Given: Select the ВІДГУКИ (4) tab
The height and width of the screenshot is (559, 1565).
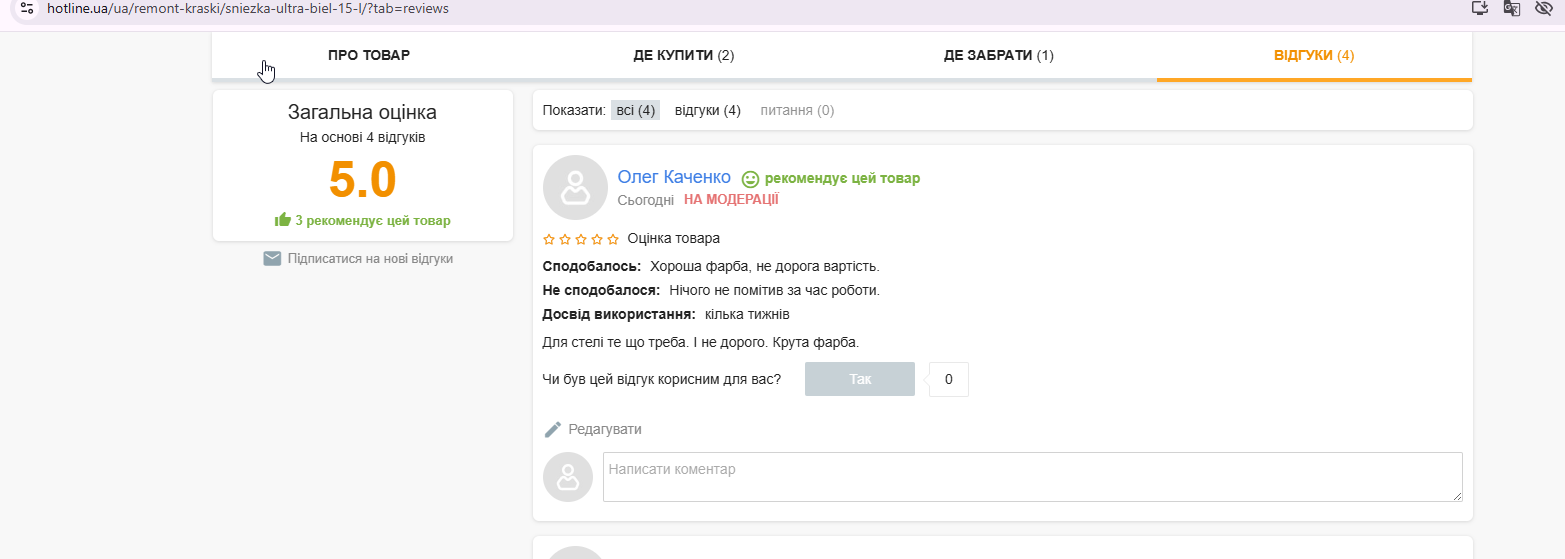Looking at the screenshot, I should tap(1314, 55).
